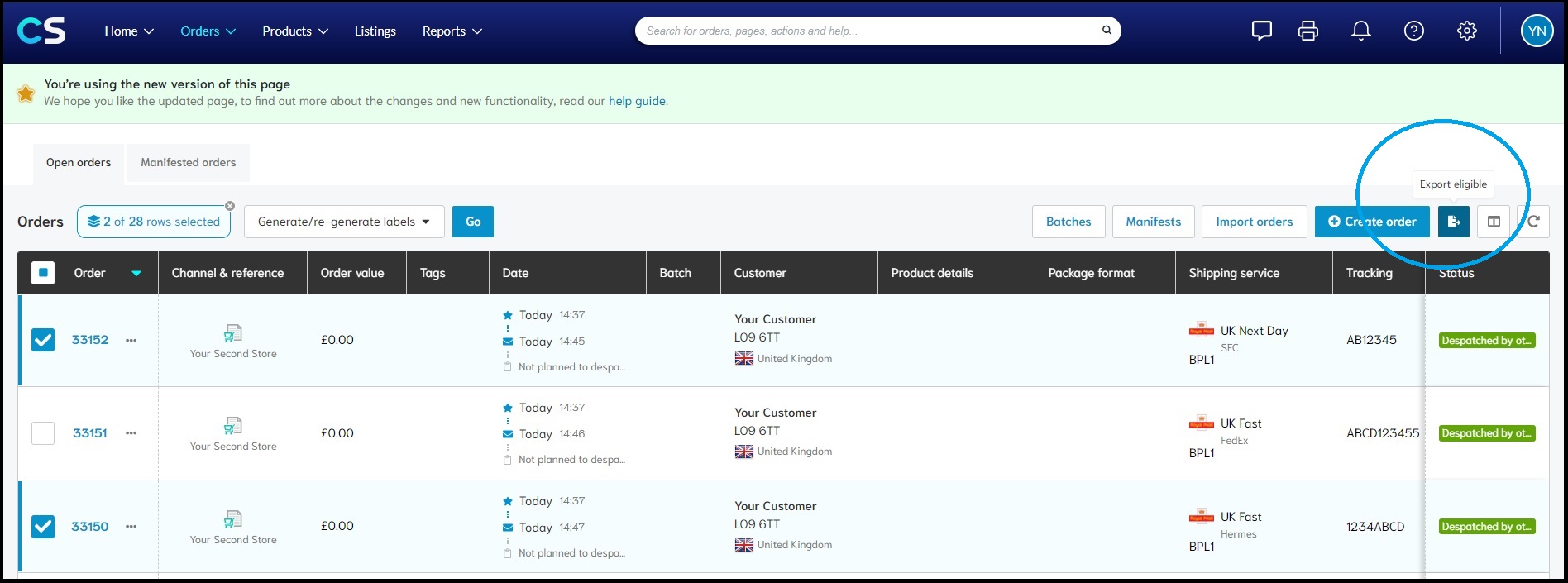Click tracking number AB12345

pyautogui.click(x=1371, y=340)
